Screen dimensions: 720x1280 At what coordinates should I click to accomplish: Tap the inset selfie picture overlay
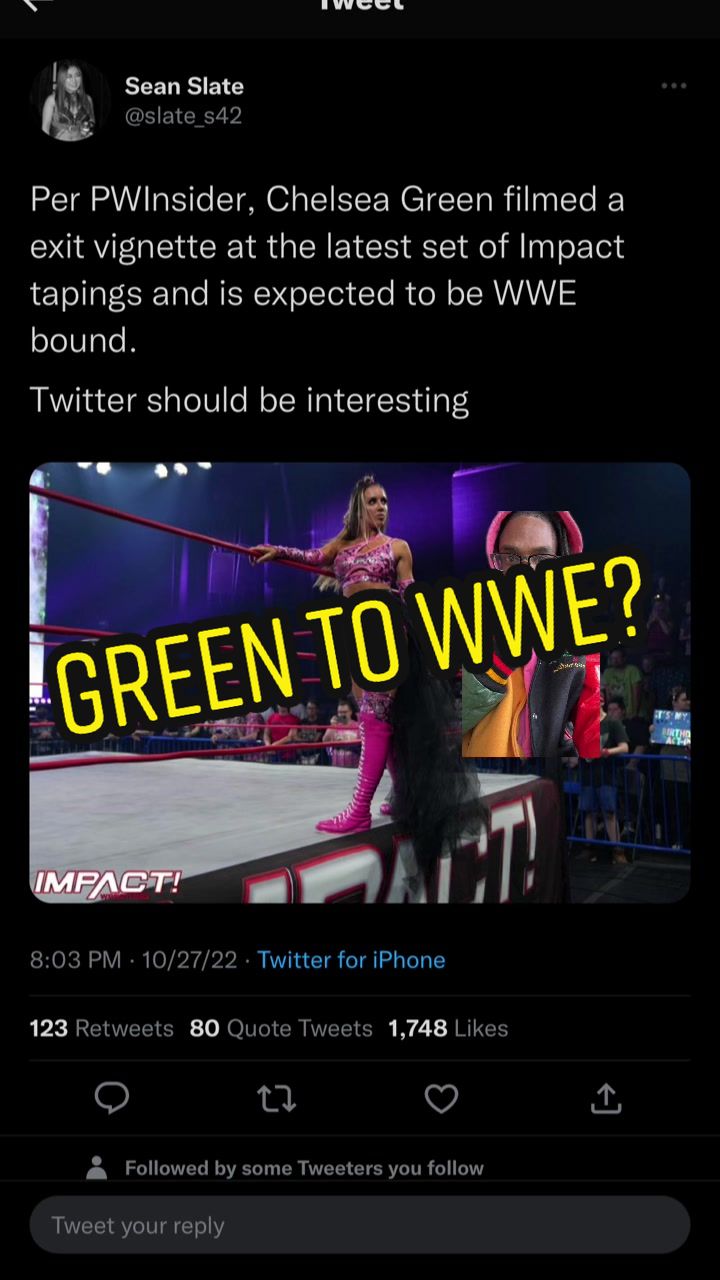click(532, 634)
